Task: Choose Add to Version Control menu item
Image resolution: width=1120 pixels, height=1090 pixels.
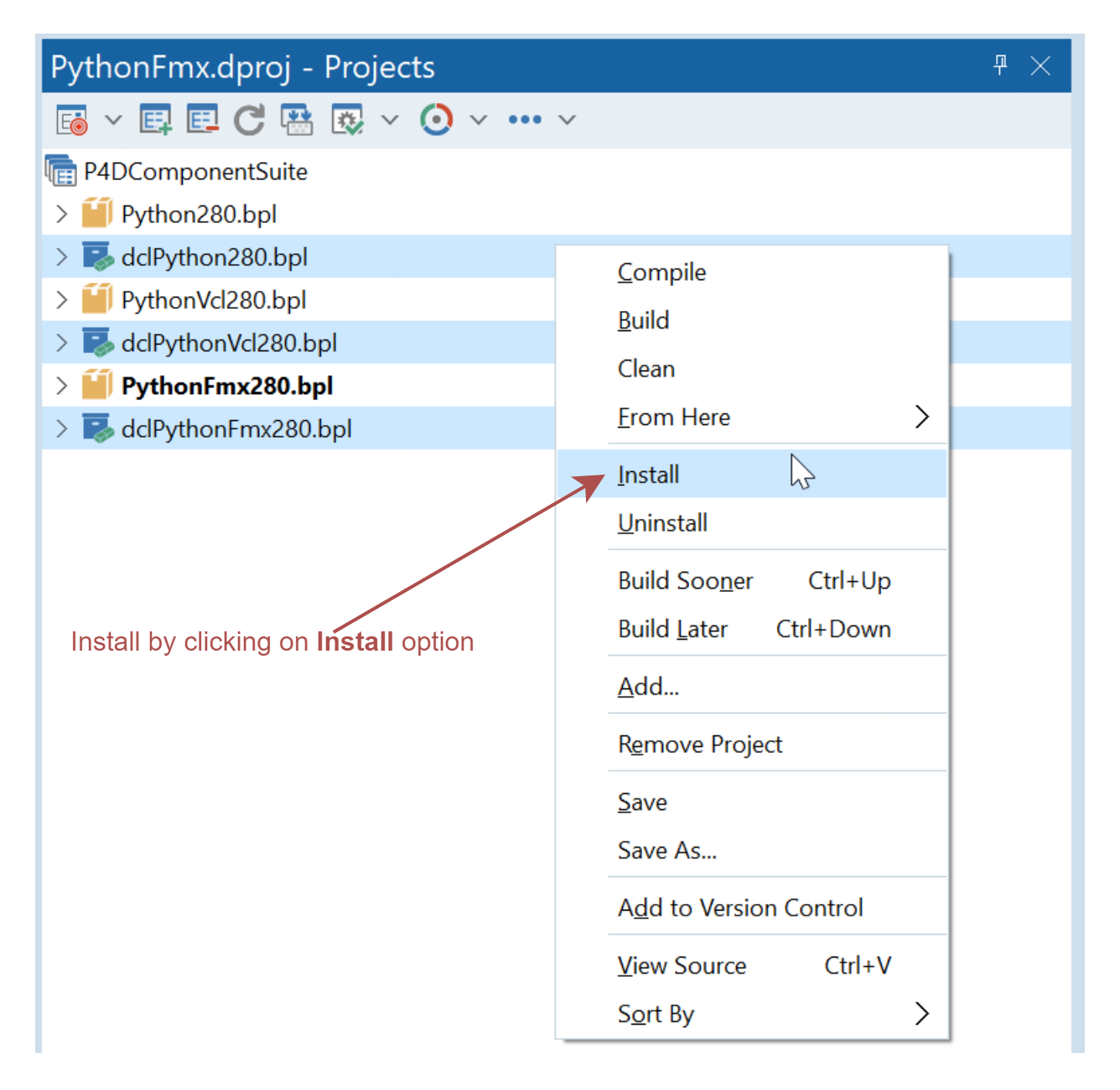Action: pos(752,908)
